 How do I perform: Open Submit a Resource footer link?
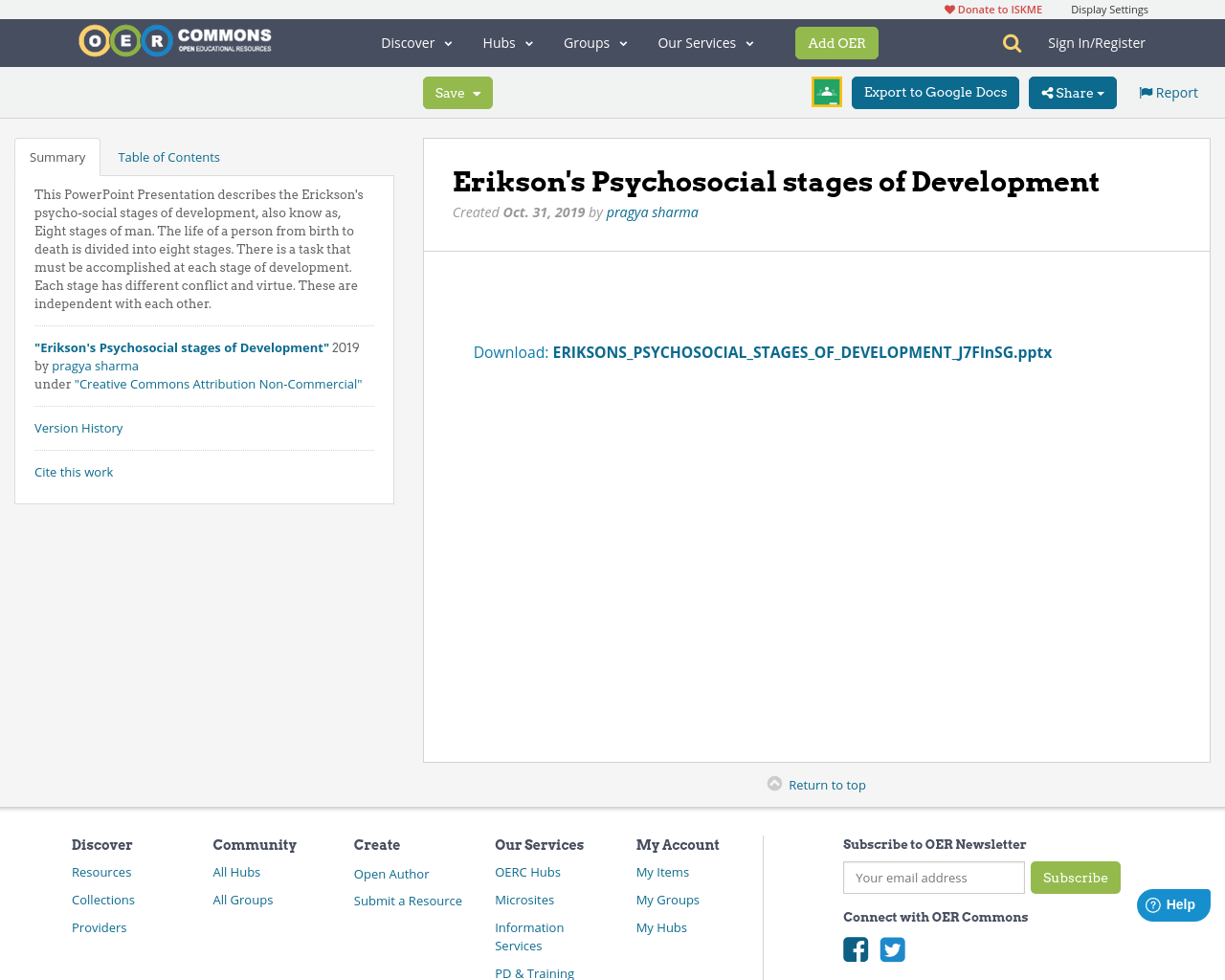pyautogui.click(x=408, y=901)
